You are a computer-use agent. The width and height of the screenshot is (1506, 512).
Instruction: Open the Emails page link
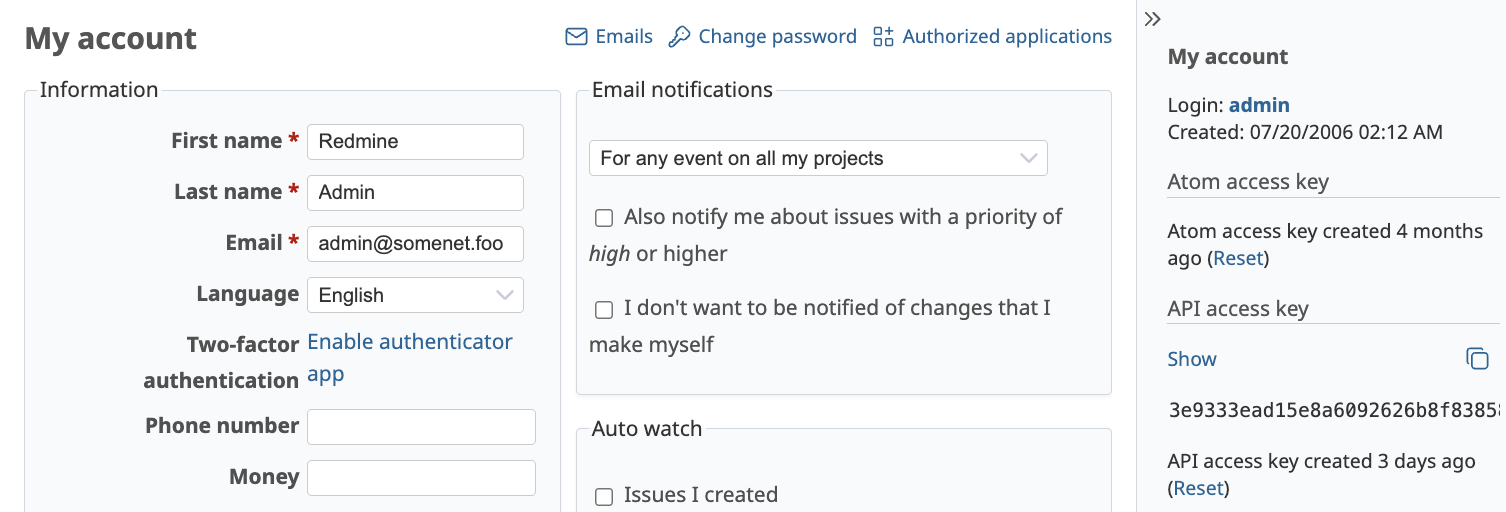point(624,37)
